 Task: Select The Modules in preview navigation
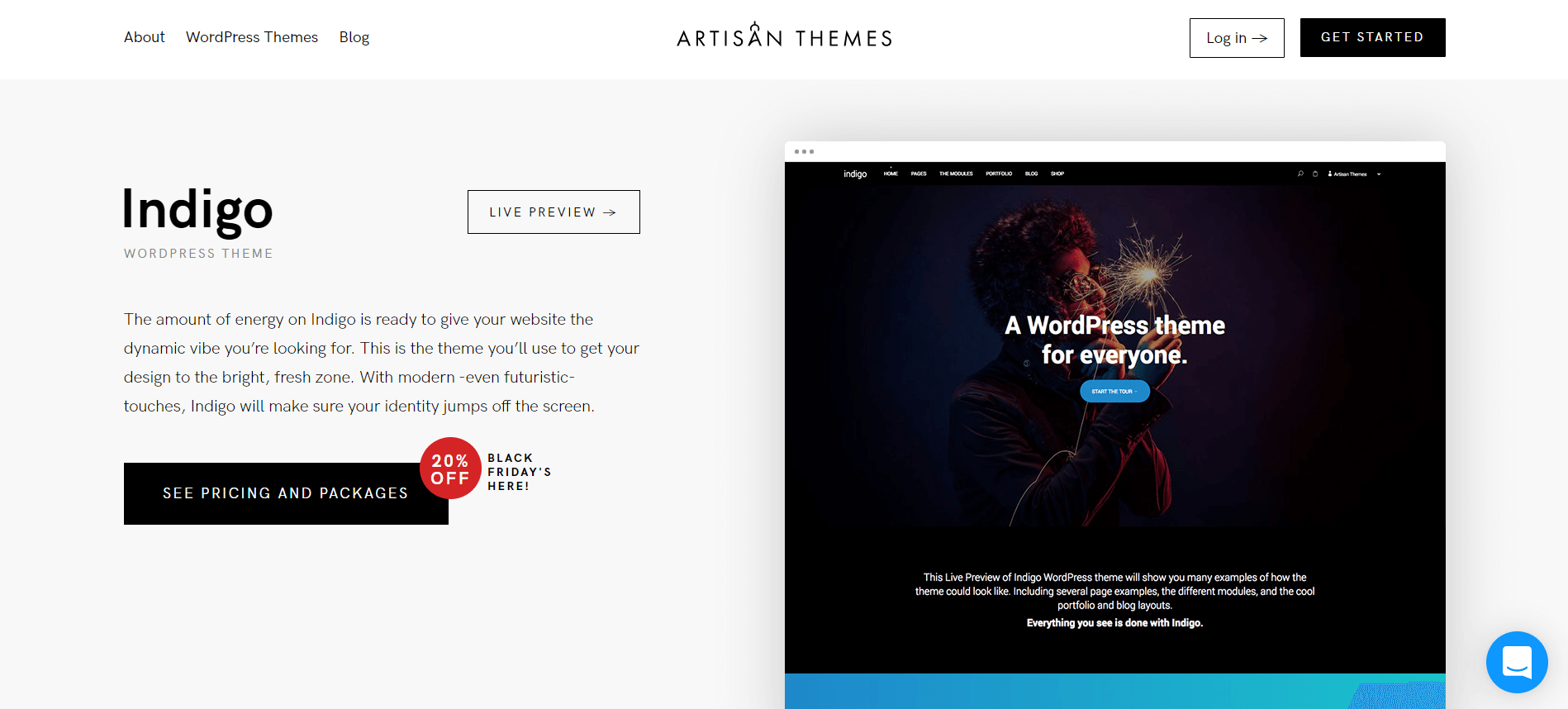(x=956, y=174)
